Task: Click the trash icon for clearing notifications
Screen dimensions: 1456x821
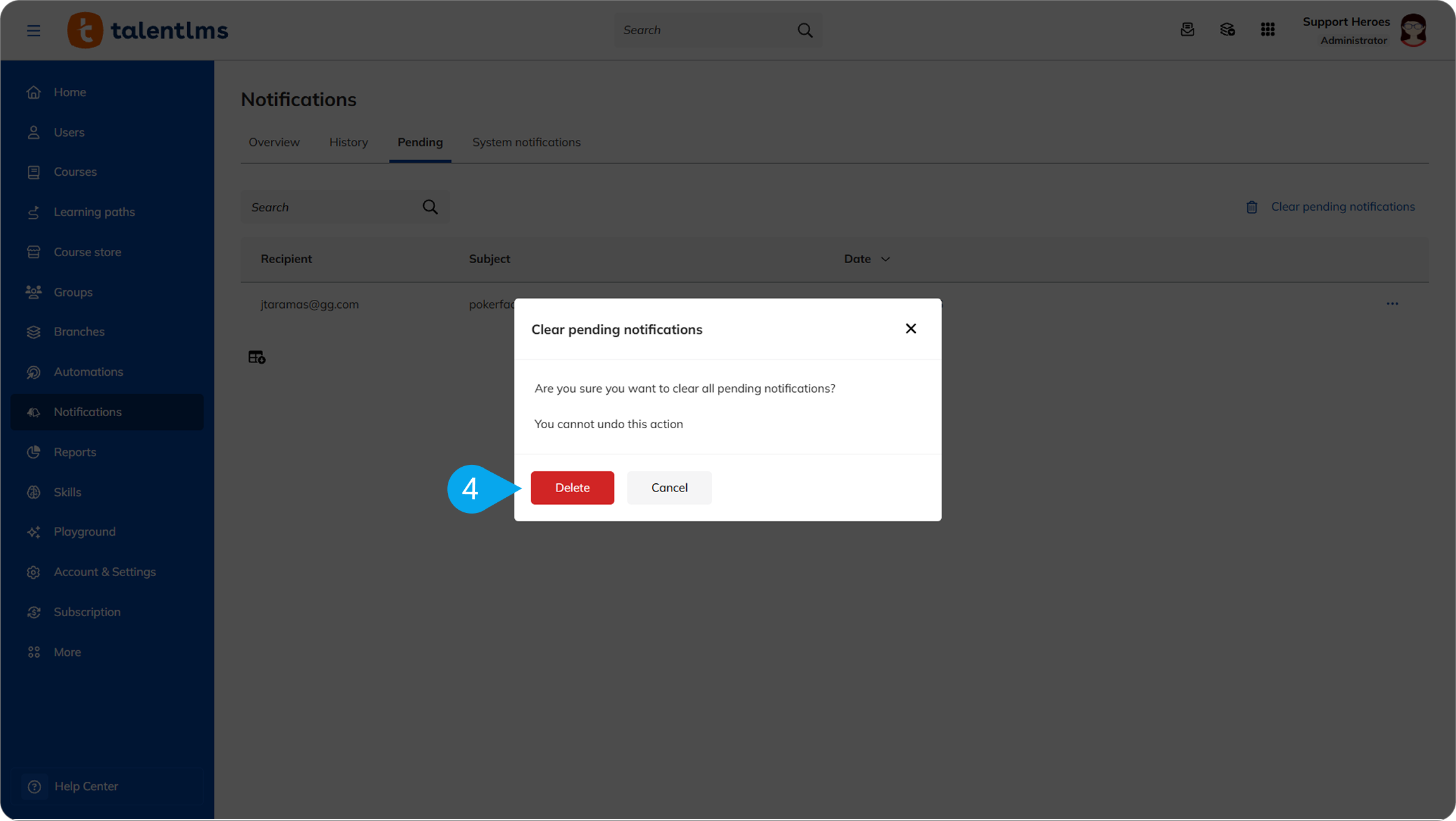Action: click(x=1252, y=207)
